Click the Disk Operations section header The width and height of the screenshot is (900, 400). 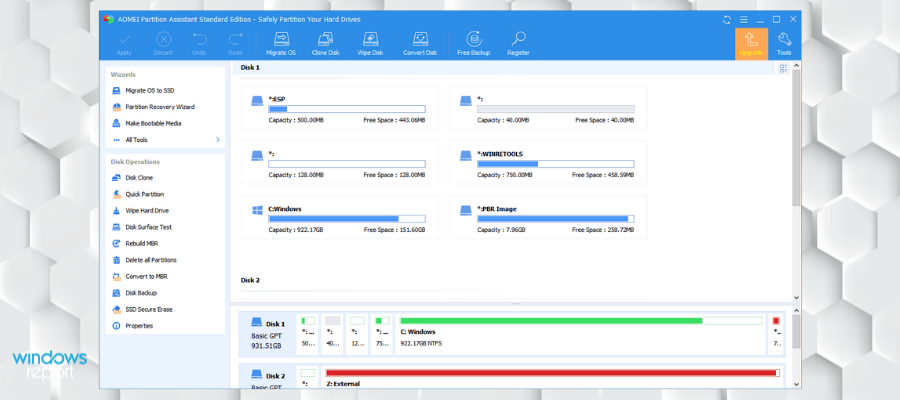point(135,162)
